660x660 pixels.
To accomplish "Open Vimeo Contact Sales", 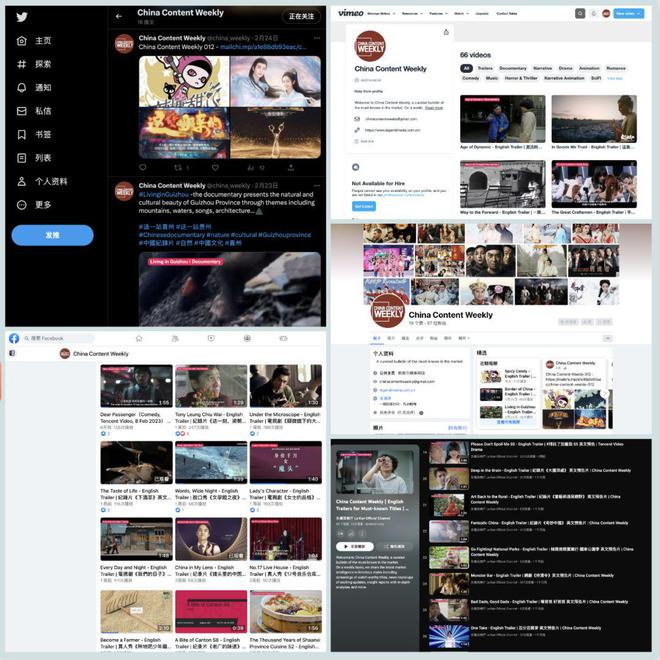I will click(x=507, y=13).
